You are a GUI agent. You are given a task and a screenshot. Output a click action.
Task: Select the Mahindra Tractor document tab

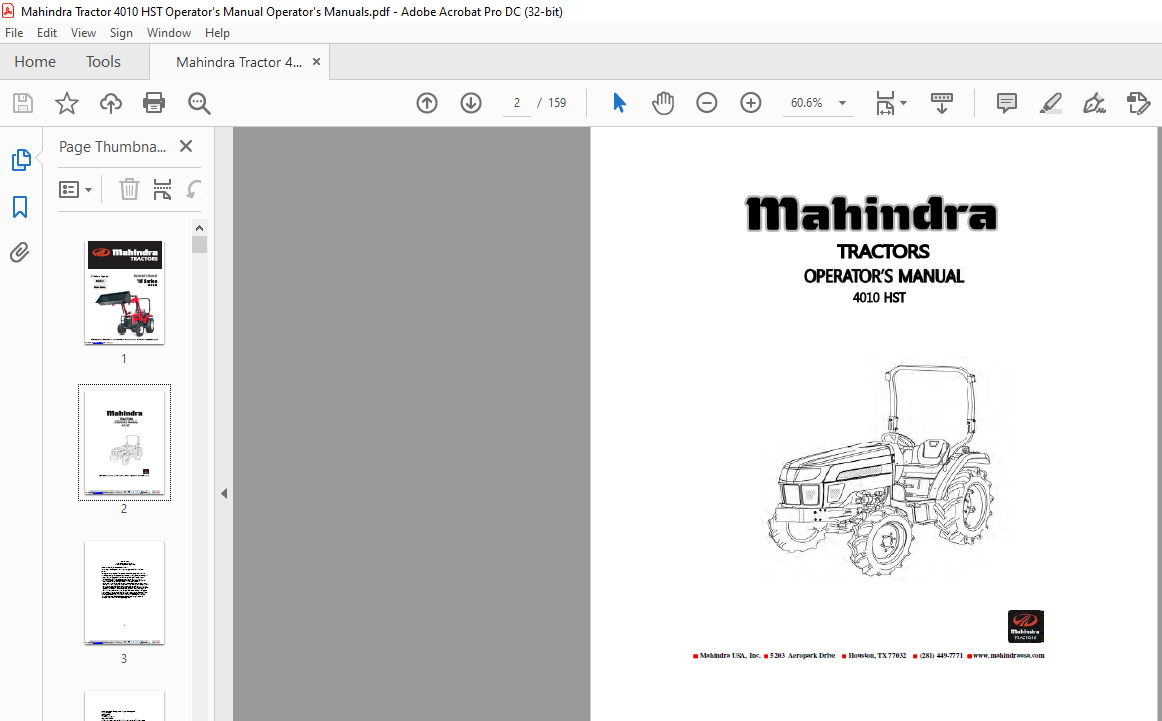(x=239, y=62)
